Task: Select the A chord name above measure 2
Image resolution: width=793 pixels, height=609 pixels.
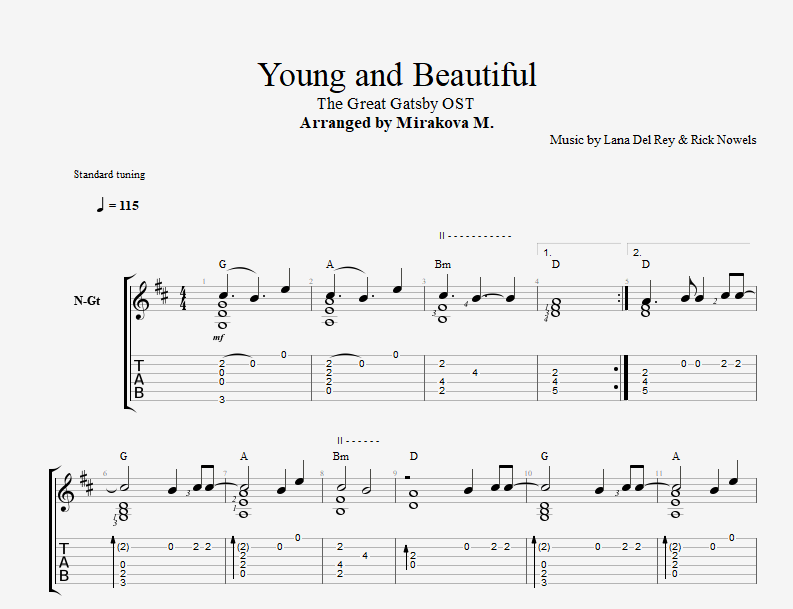Action: (330, 264)
